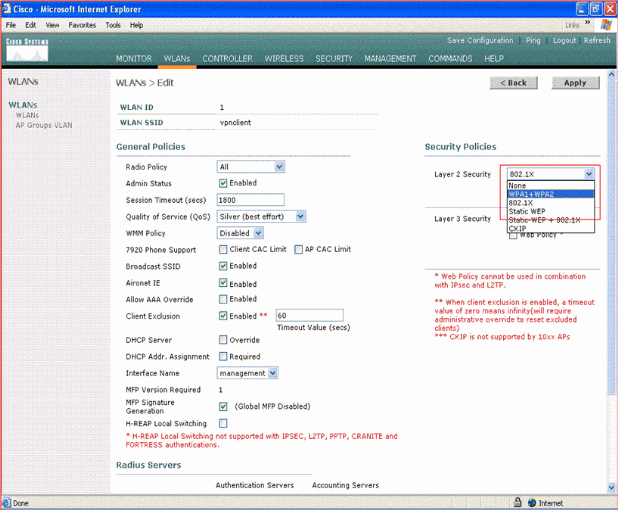Open the Quality of Service dropdown
Image resolution: width=618 pixels, height=510 pixels.
click(x=261, y=216)
